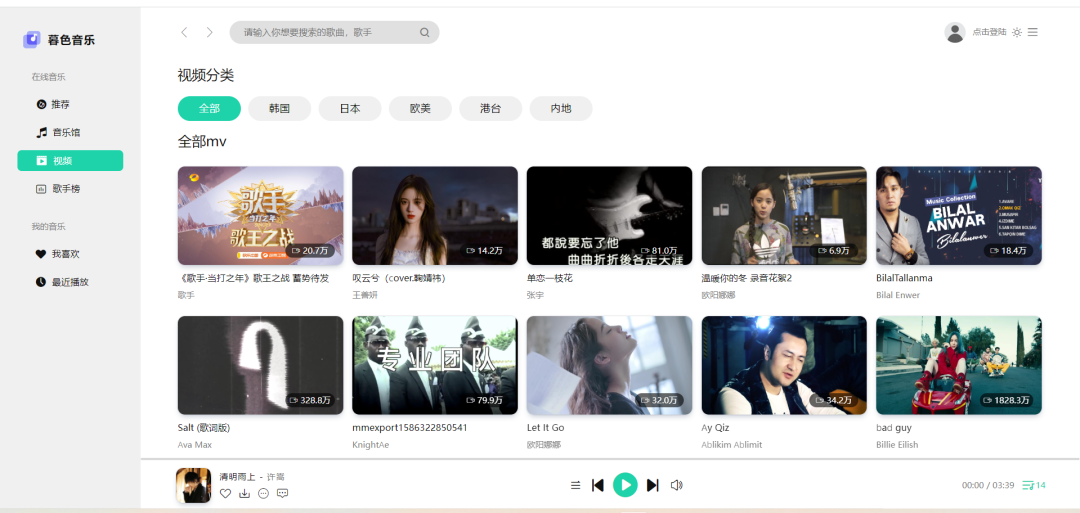Click the Let It Go title text
Image resolution: width=1080 pixels, height=513 pixels.
pyautogui.click(x=546, y=428)
